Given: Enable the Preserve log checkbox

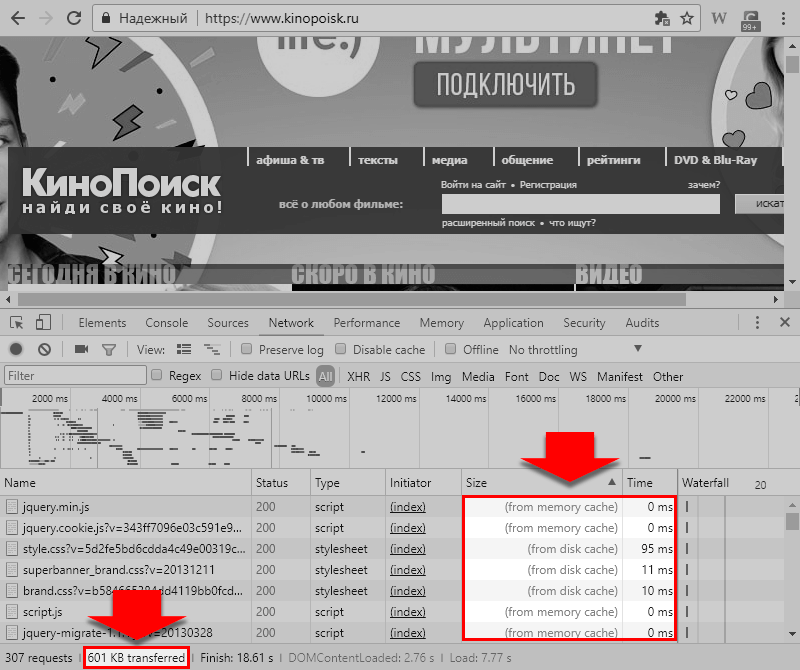Looking at the screenshot, I should coord(247,350).
